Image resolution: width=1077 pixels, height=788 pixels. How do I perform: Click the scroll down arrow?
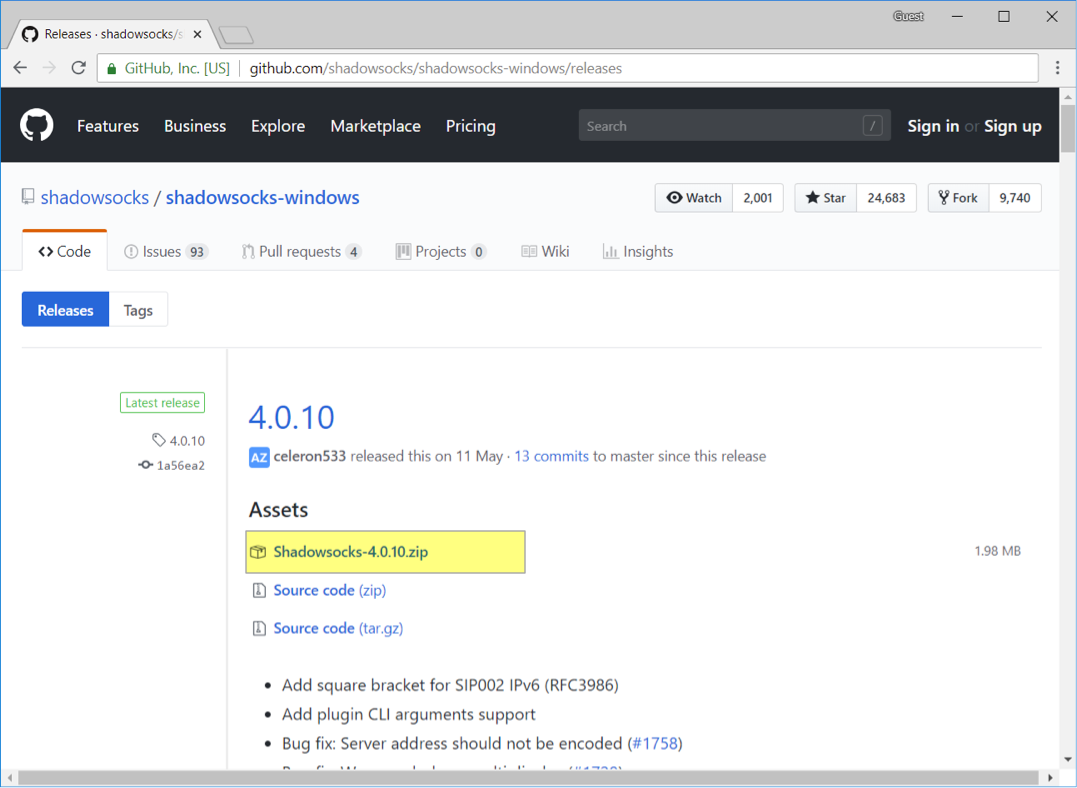click(x=1067, y=760)
